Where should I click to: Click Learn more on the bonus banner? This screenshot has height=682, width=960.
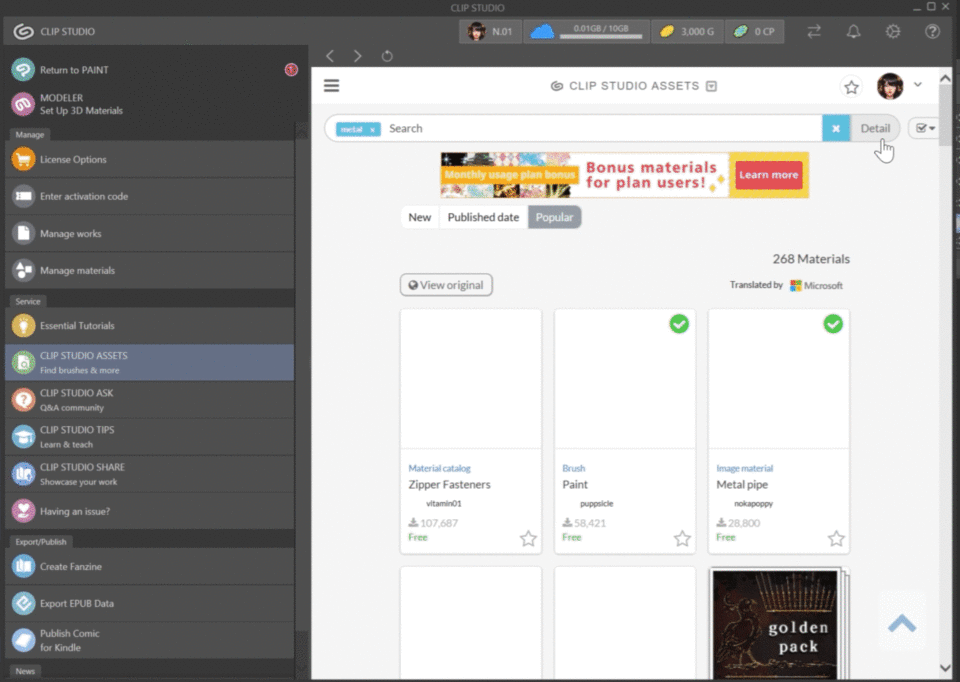pos(768,175)
